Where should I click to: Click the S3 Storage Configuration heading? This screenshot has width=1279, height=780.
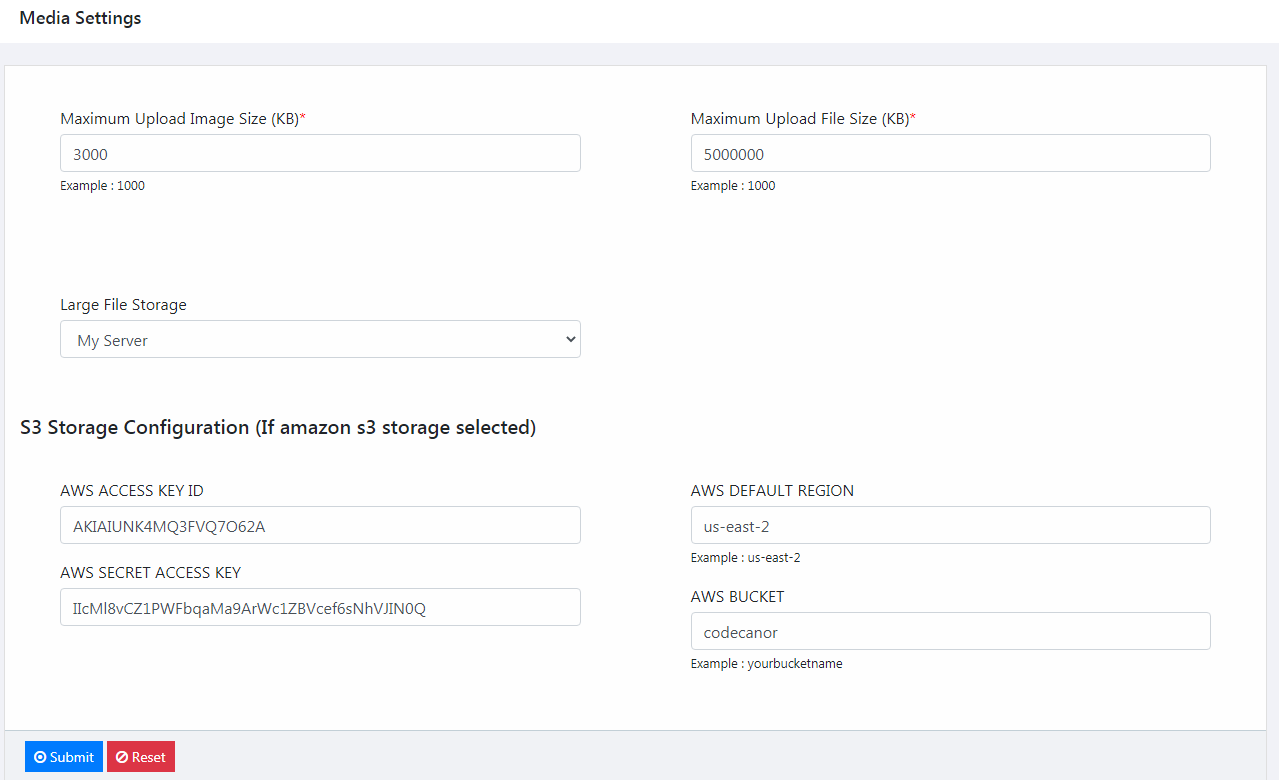point(278,427)
